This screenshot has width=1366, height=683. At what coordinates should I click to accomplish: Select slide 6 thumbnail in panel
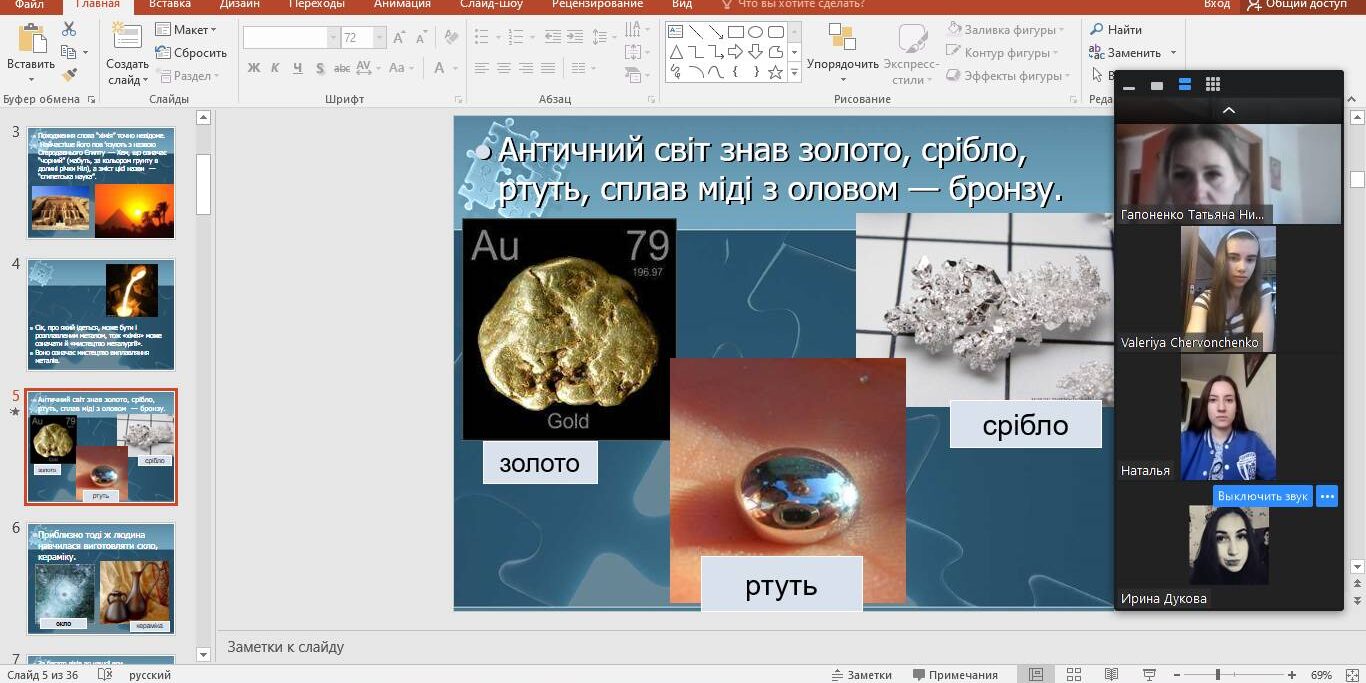(x=101, y=579)
